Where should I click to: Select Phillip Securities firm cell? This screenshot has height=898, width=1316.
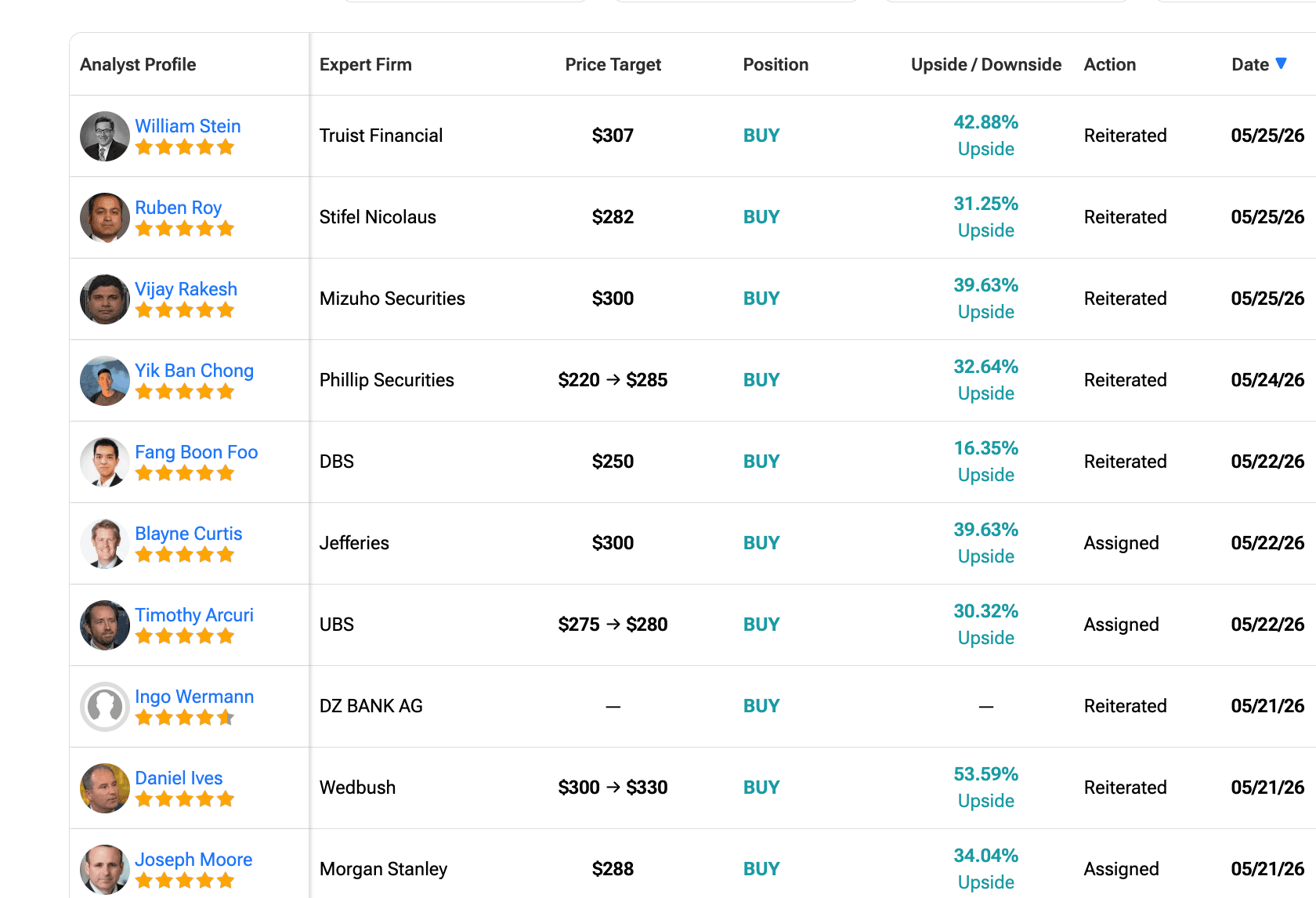(x=387, y=380)
